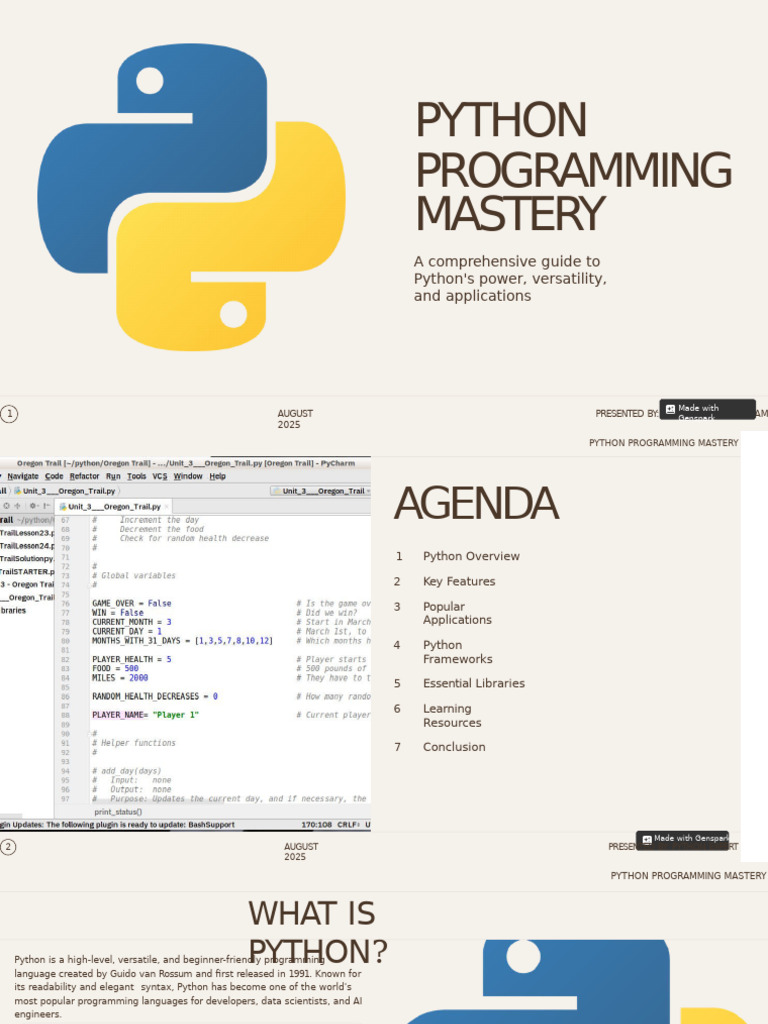Click the CRLF line separator in status bar
Screen dimensions: 768x1024
[347, 825]
